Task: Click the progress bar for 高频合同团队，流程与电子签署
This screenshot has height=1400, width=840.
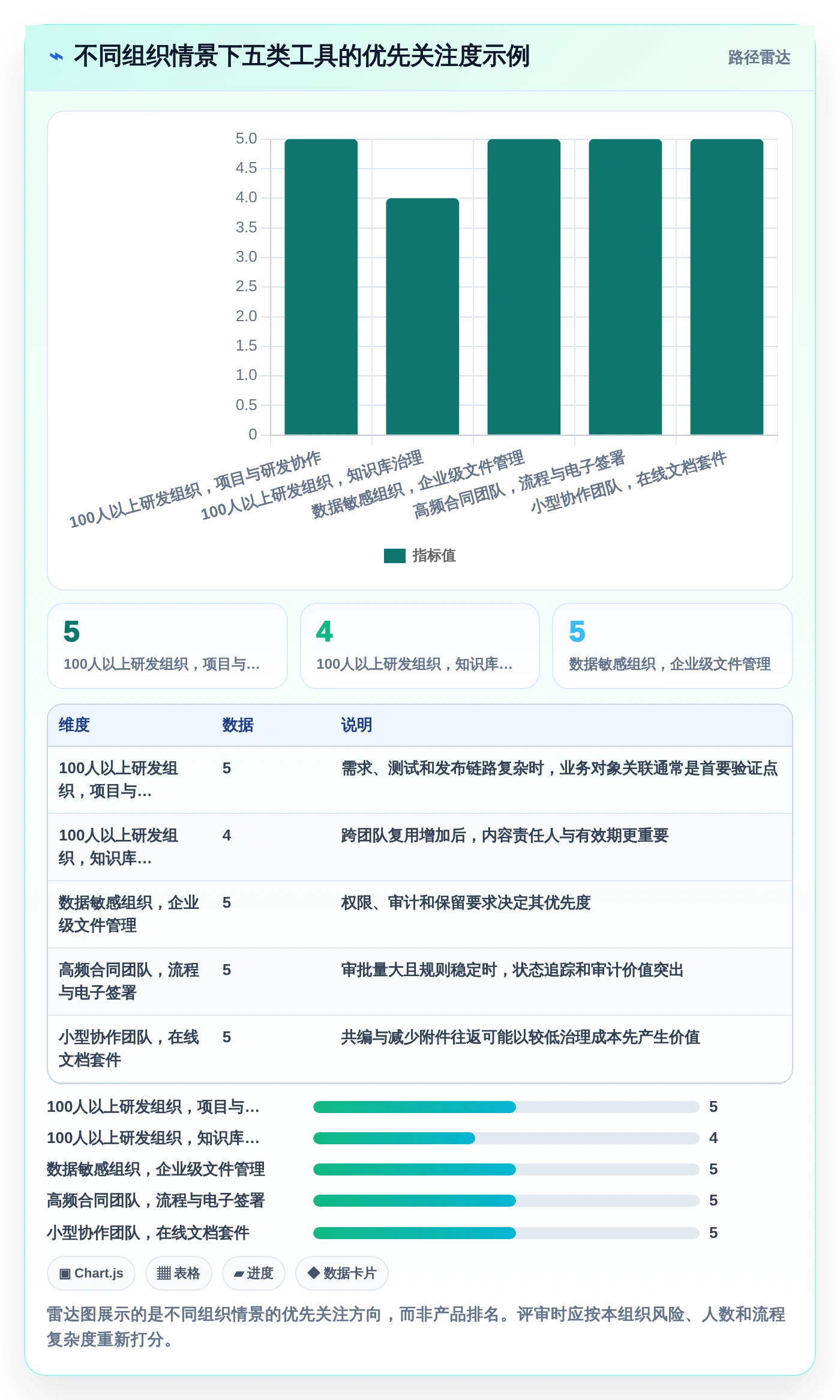Action: [x=506, y=1201]
